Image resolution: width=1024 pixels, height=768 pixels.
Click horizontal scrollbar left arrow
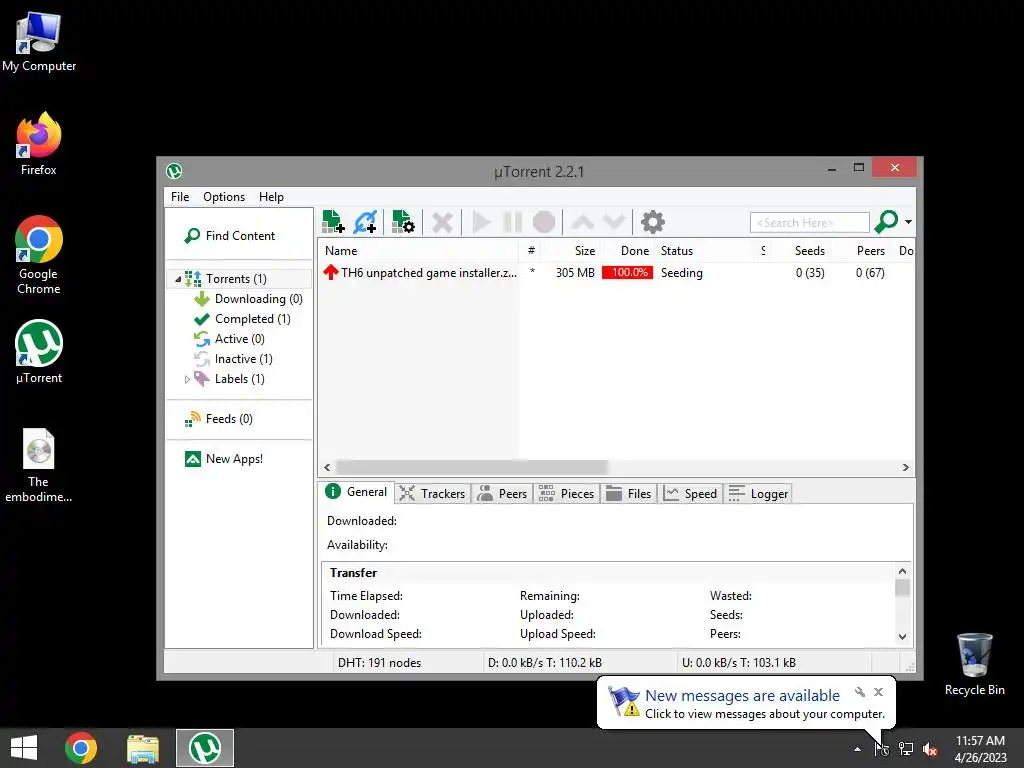tap(327, 468)
